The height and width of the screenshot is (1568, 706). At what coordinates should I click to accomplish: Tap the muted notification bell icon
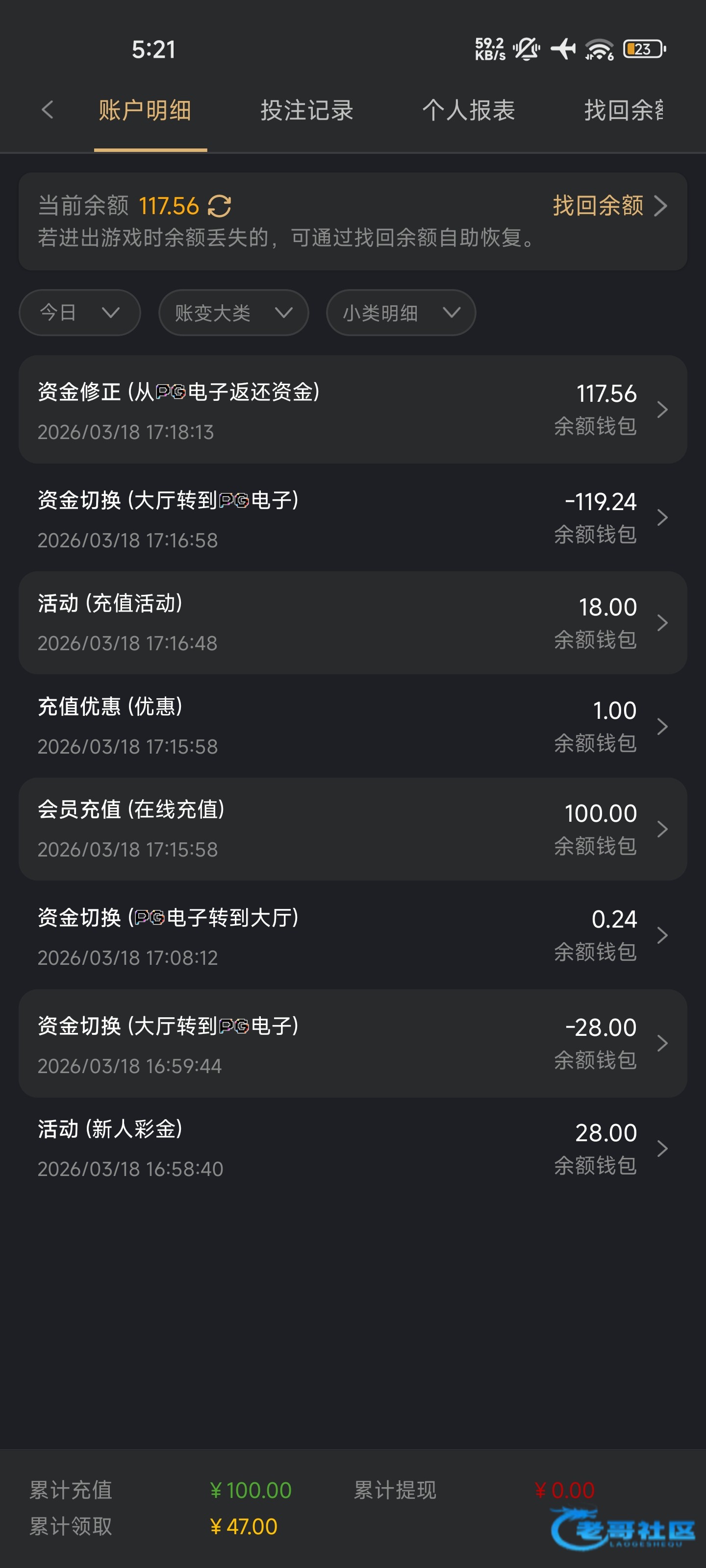(x=526, y=49)
